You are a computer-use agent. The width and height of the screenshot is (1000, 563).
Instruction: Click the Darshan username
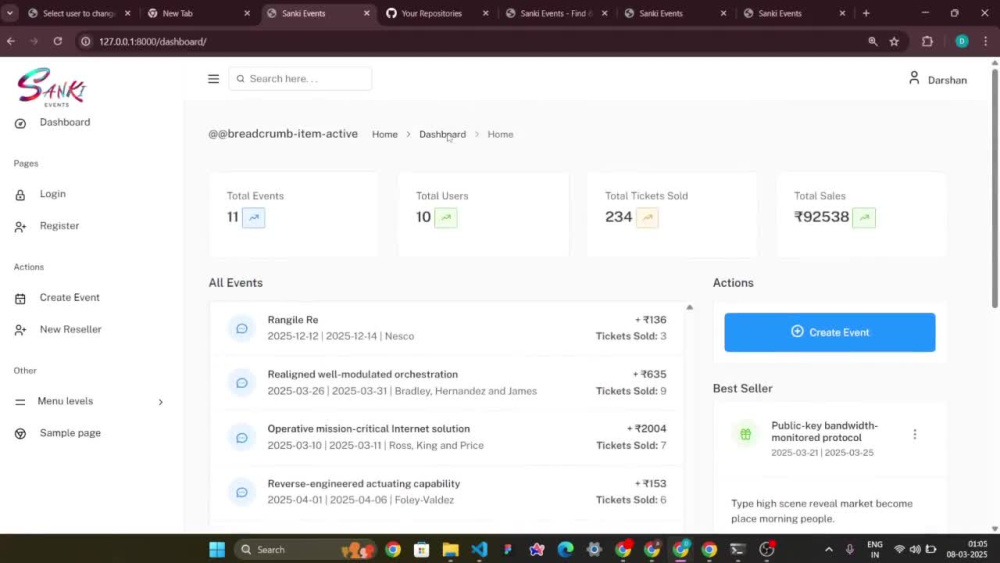[x=947, y=80]
